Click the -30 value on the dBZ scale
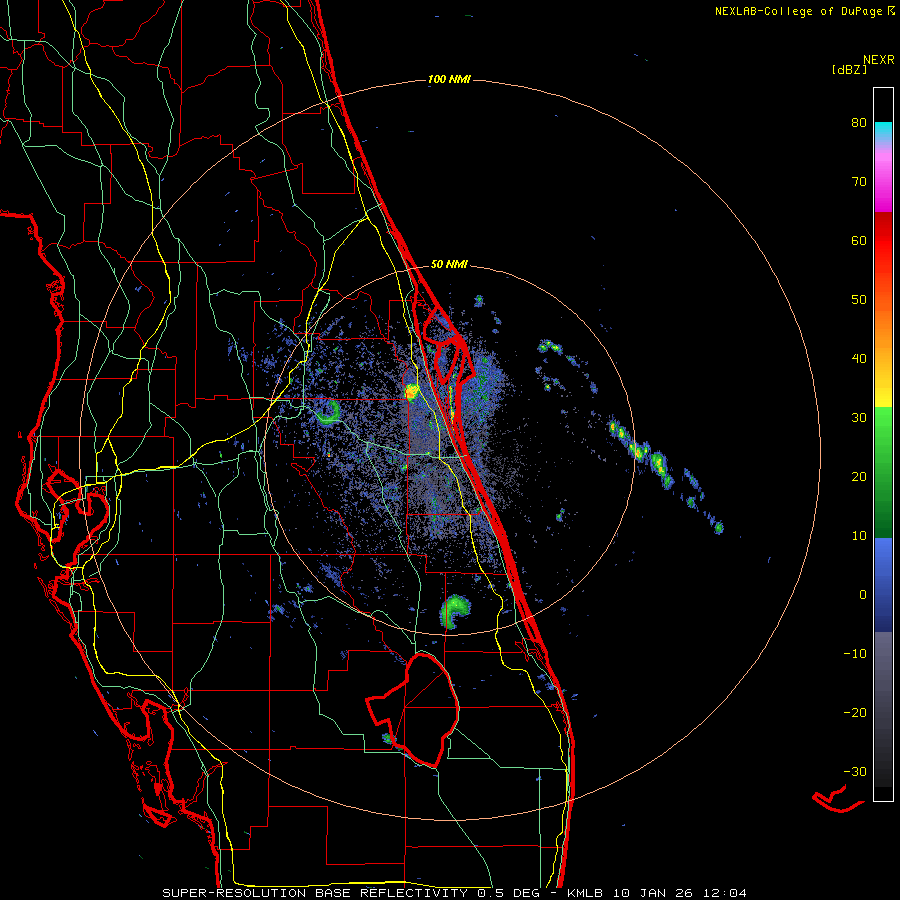The height and width of the screenshot is (900, 900). click(x=855, y=773)
